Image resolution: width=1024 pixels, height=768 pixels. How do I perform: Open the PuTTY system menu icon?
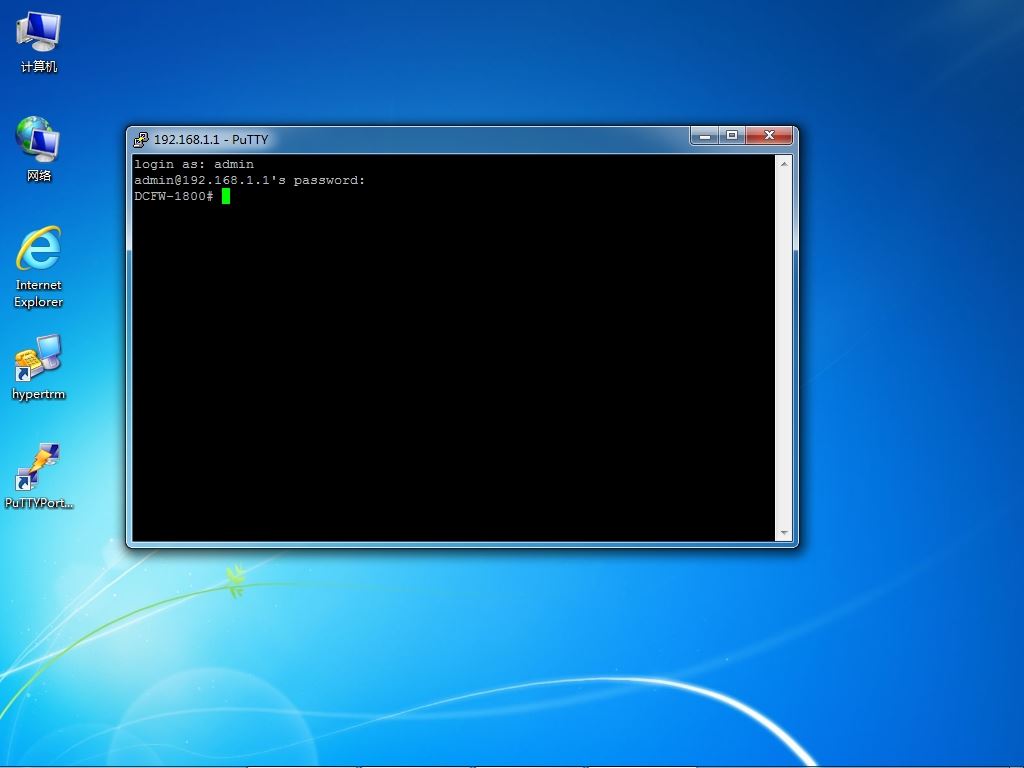point(140,139)
